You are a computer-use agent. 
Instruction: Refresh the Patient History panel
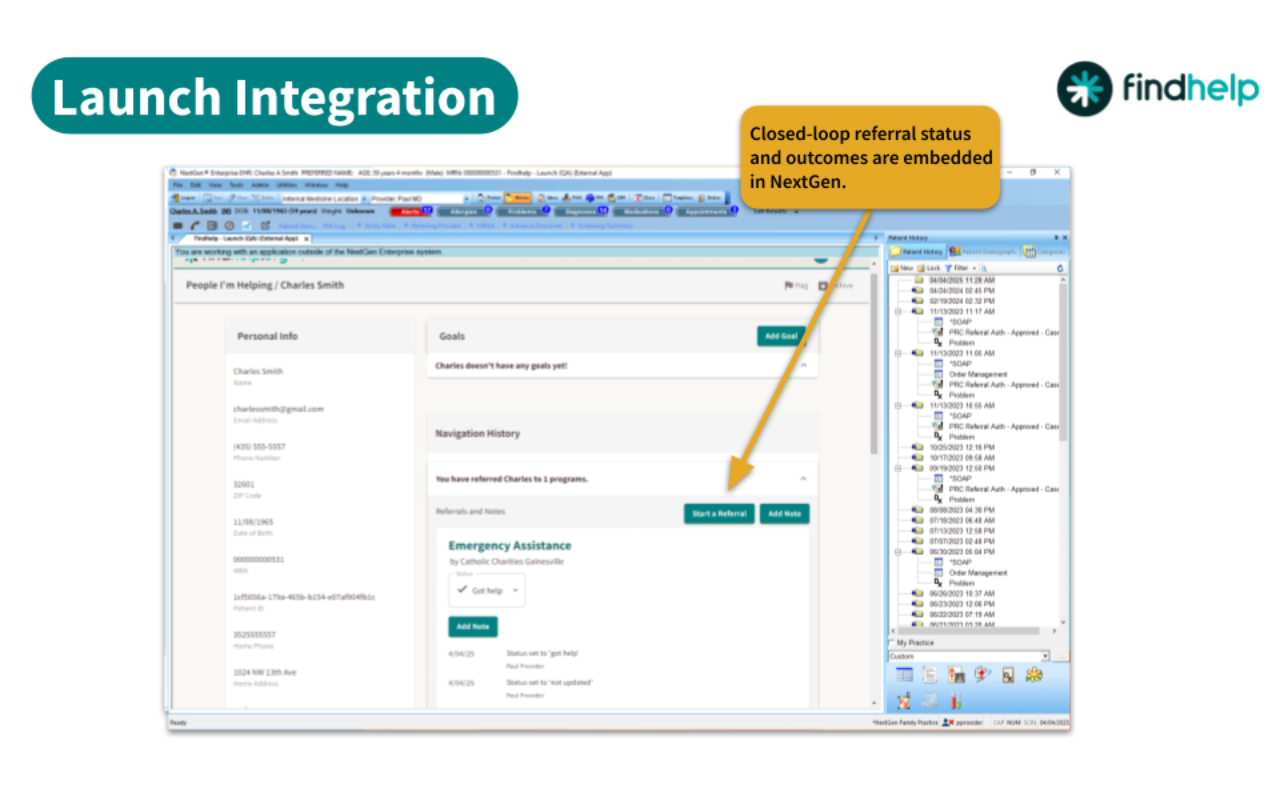pos(1060,269)
